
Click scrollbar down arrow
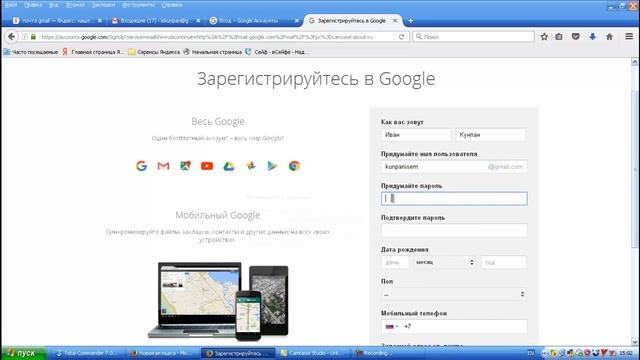[x=635, y=342]
